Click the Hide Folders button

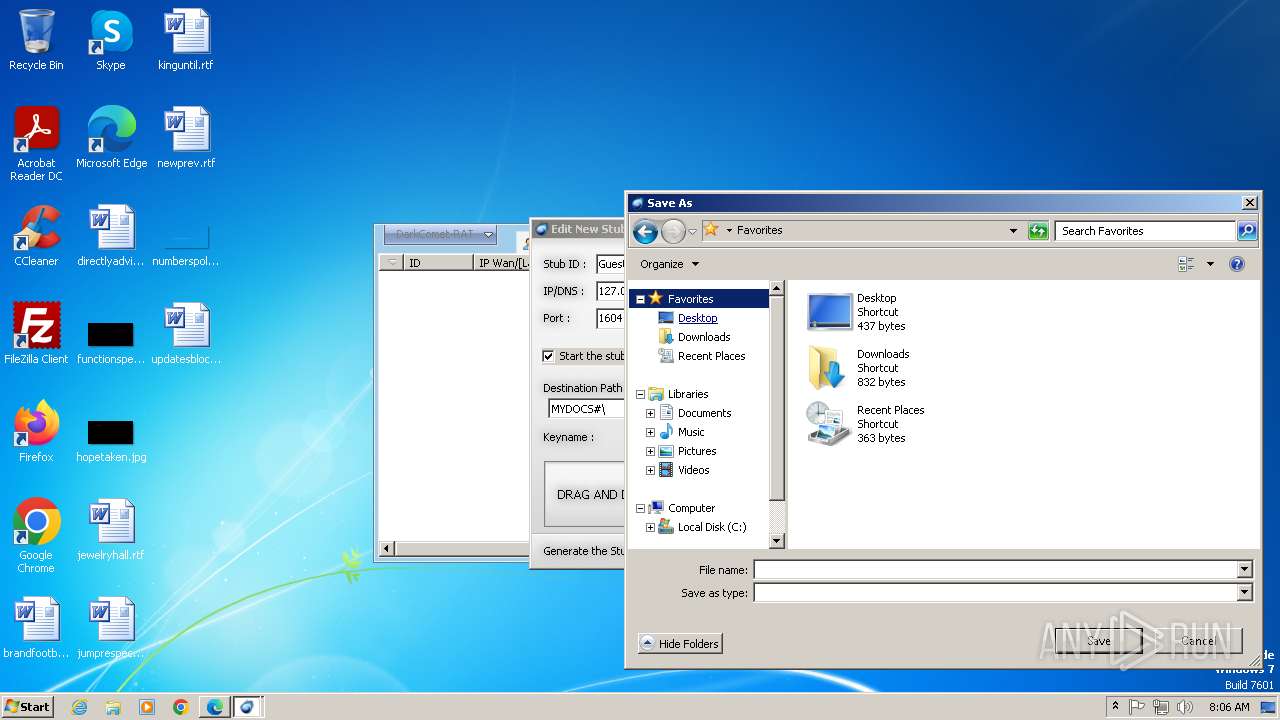tap(680, 644)
